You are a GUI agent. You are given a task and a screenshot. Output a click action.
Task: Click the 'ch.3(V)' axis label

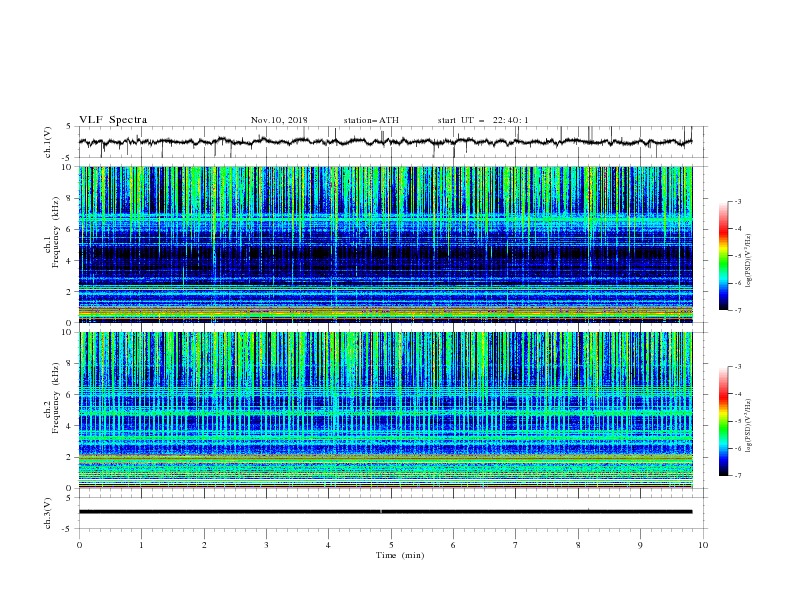[48, 513]
